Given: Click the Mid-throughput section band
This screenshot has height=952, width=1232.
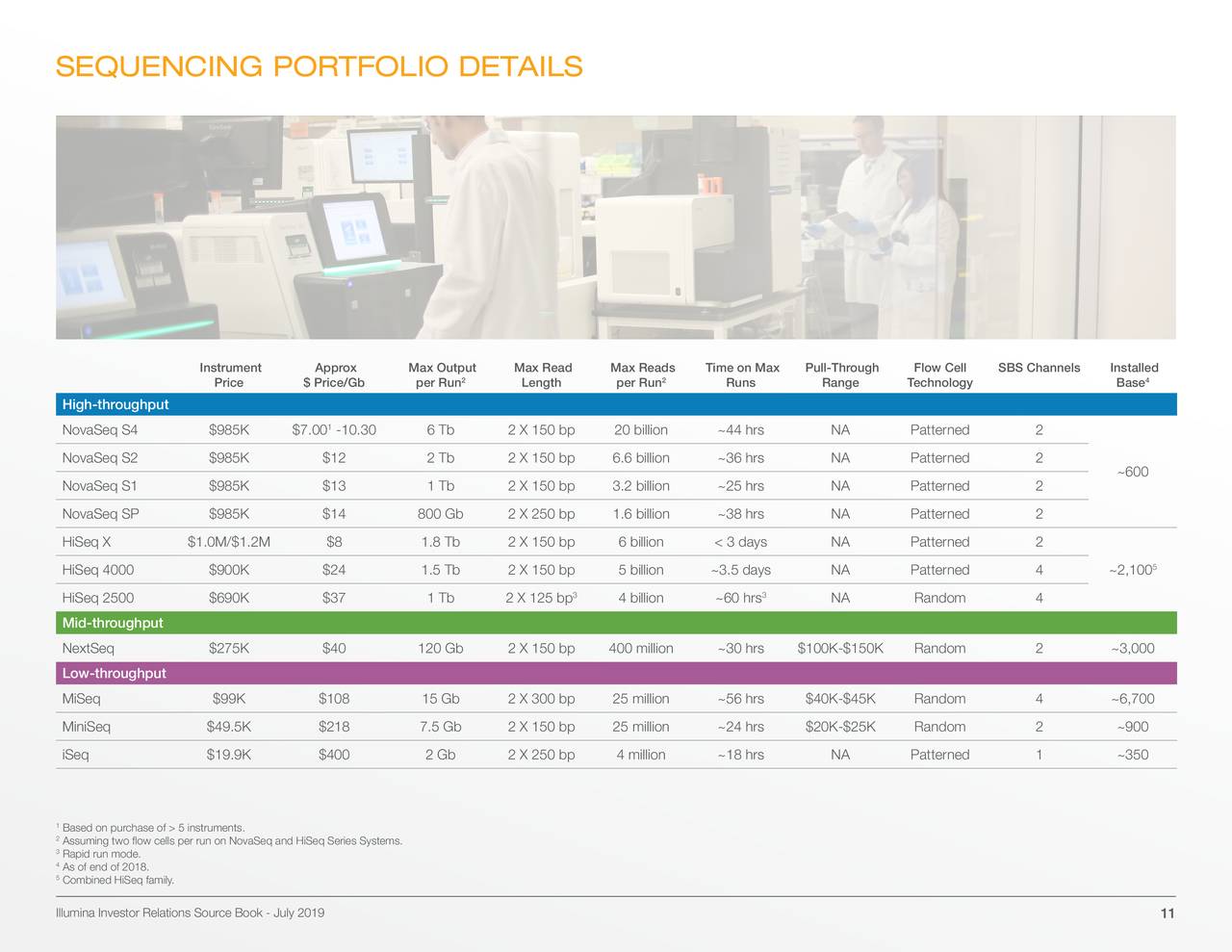Looking at the screenshot, I should tap(616, 623).
